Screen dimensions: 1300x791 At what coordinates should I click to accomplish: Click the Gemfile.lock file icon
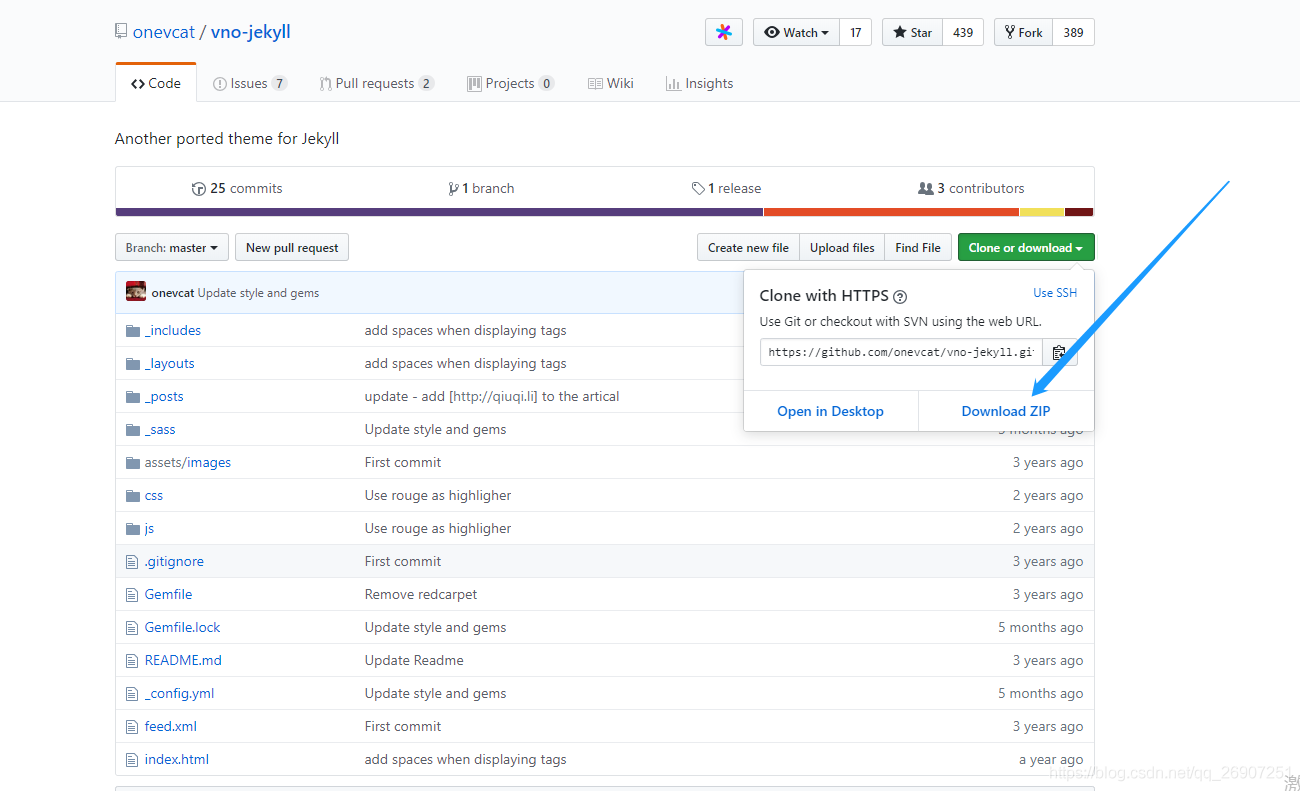pos(132,627)
